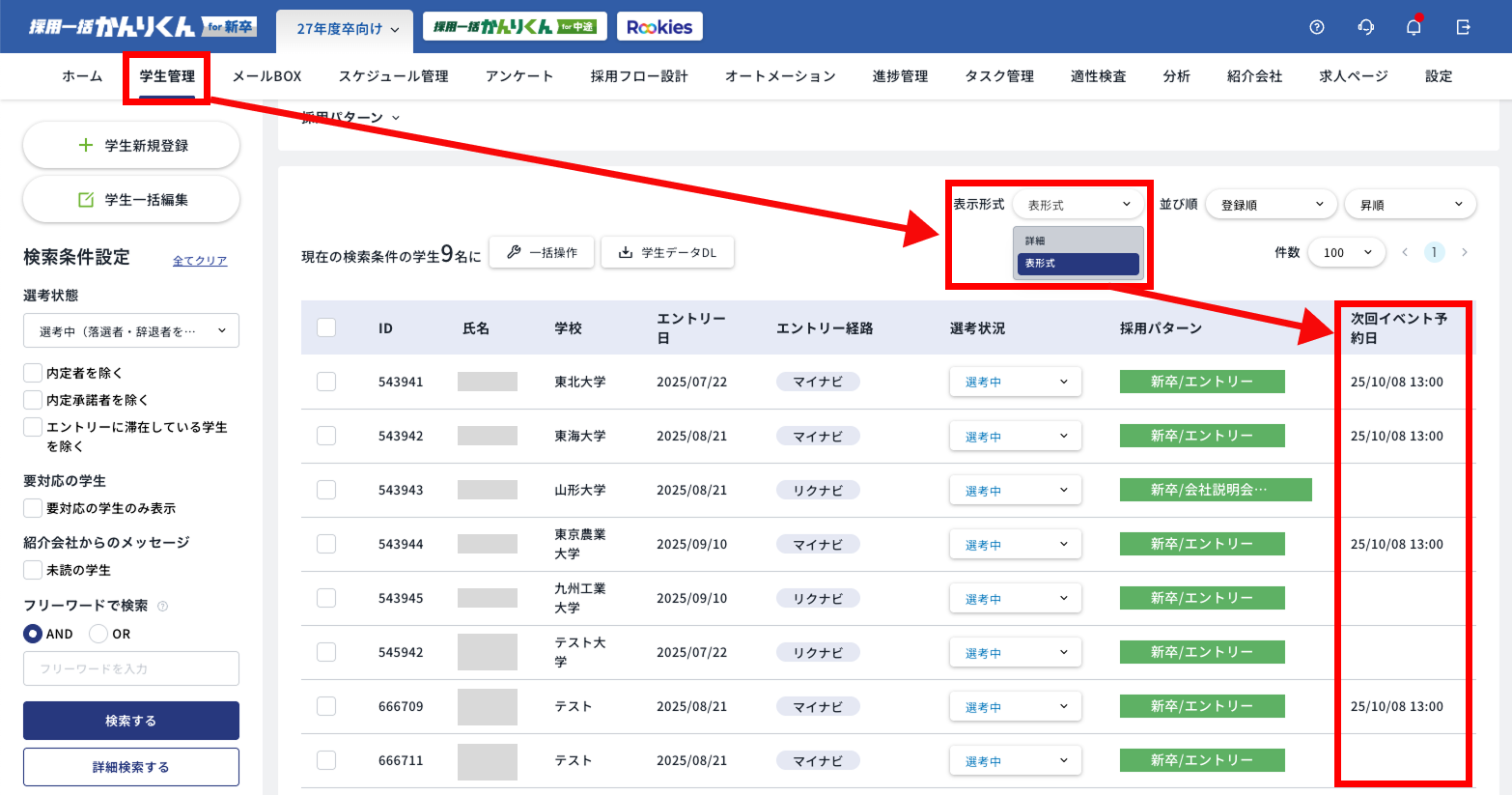Expand the 件数 100 dropdown
1512x795 pixels.
coord(1346,252)
